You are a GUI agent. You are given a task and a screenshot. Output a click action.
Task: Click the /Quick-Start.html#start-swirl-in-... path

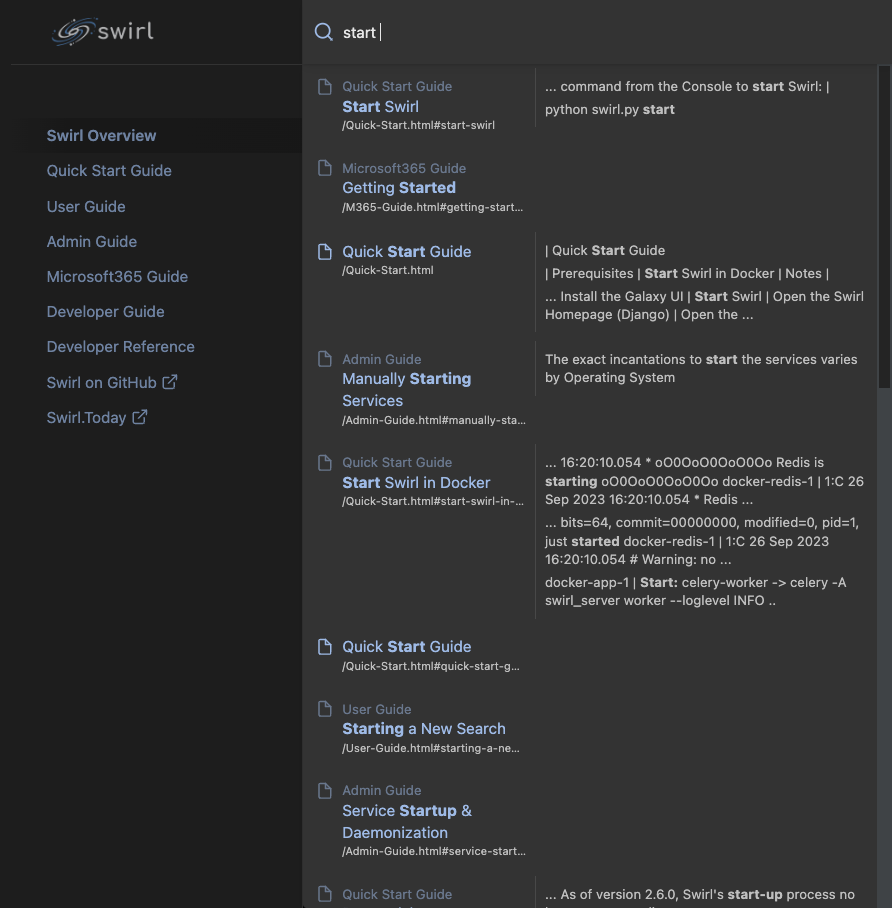(433, 501)
